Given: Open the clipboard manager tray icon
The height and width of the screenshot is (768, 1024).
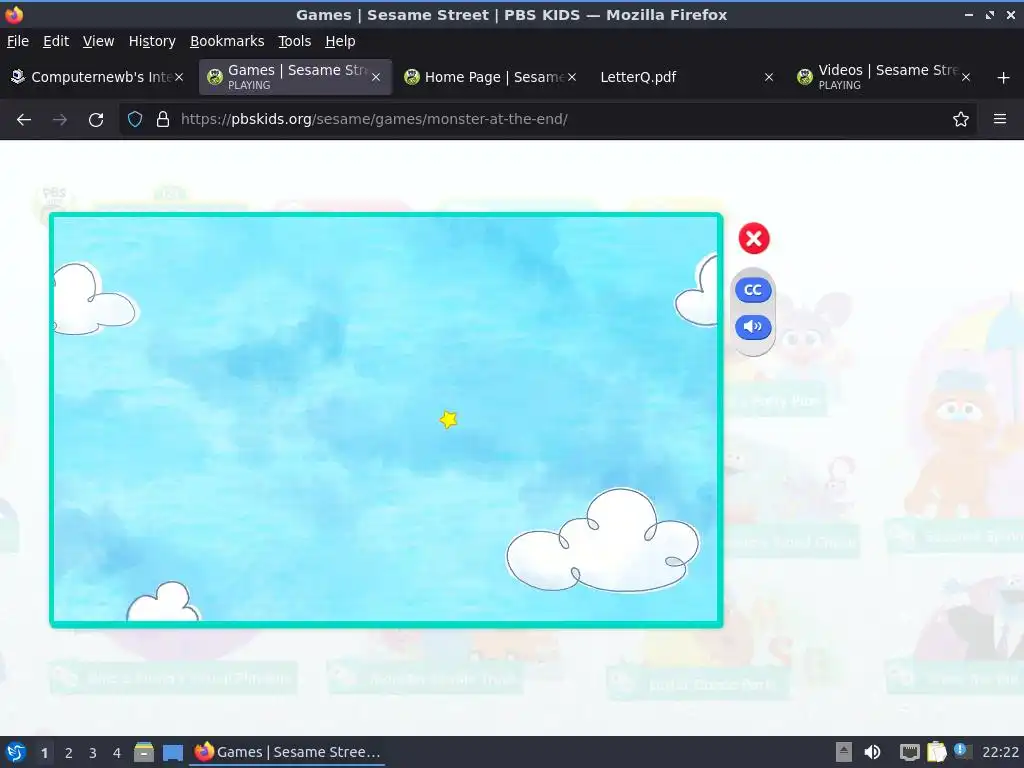Looking at the screenshot, I should pyautogui.click(x=936, y=752).
